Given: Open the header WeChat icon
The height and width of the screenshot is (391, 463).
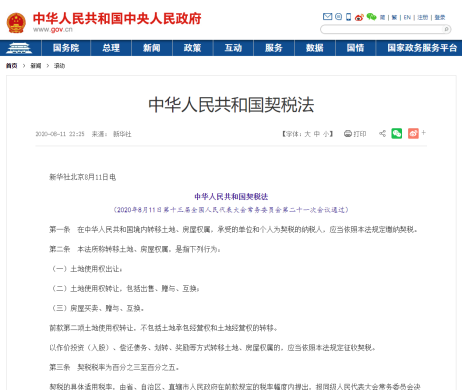Looking at the screenshot, I should 371,17.
